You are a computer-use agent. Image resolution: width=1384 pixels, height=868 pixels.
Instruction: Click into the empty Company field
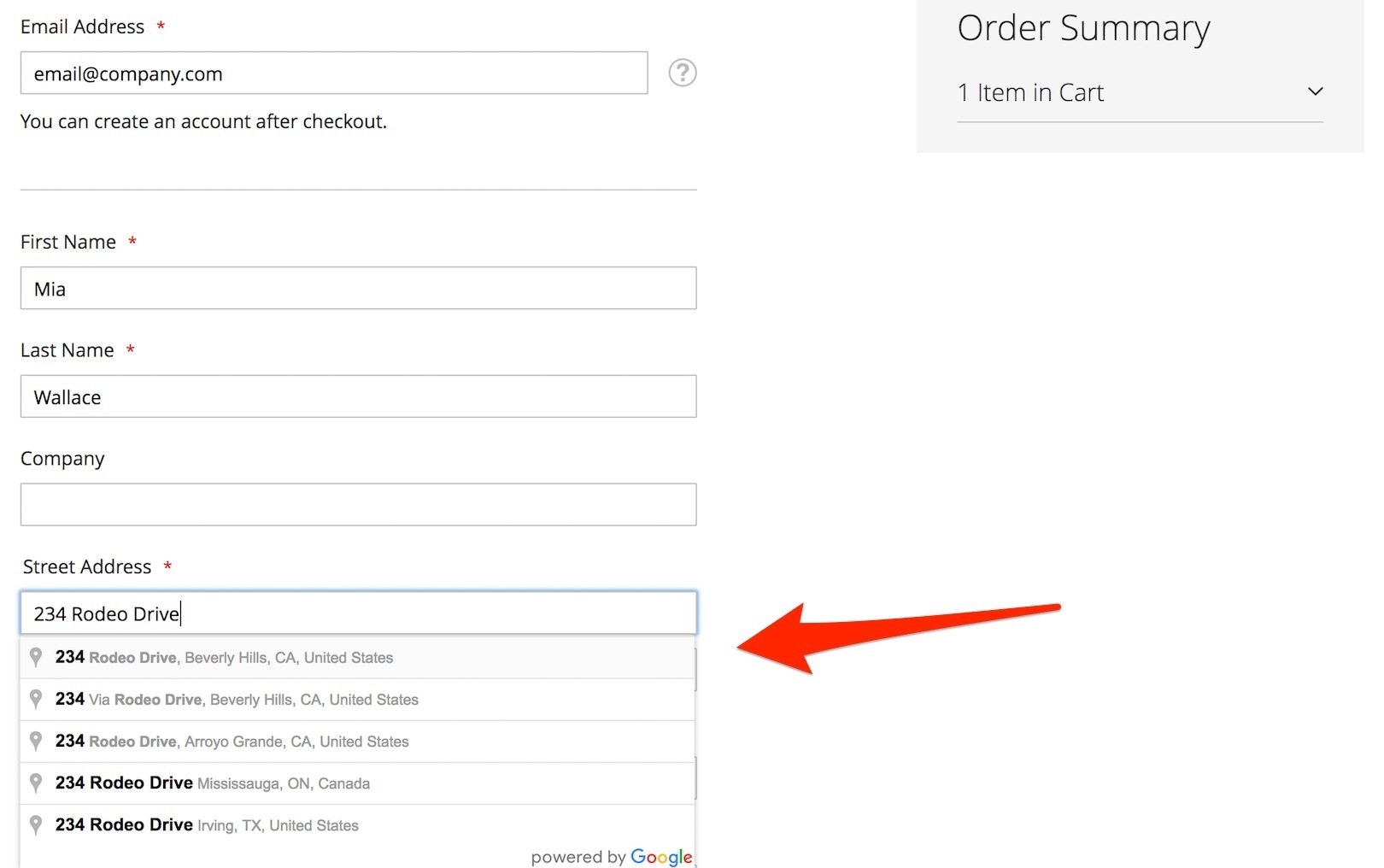[x=358, y=505]
